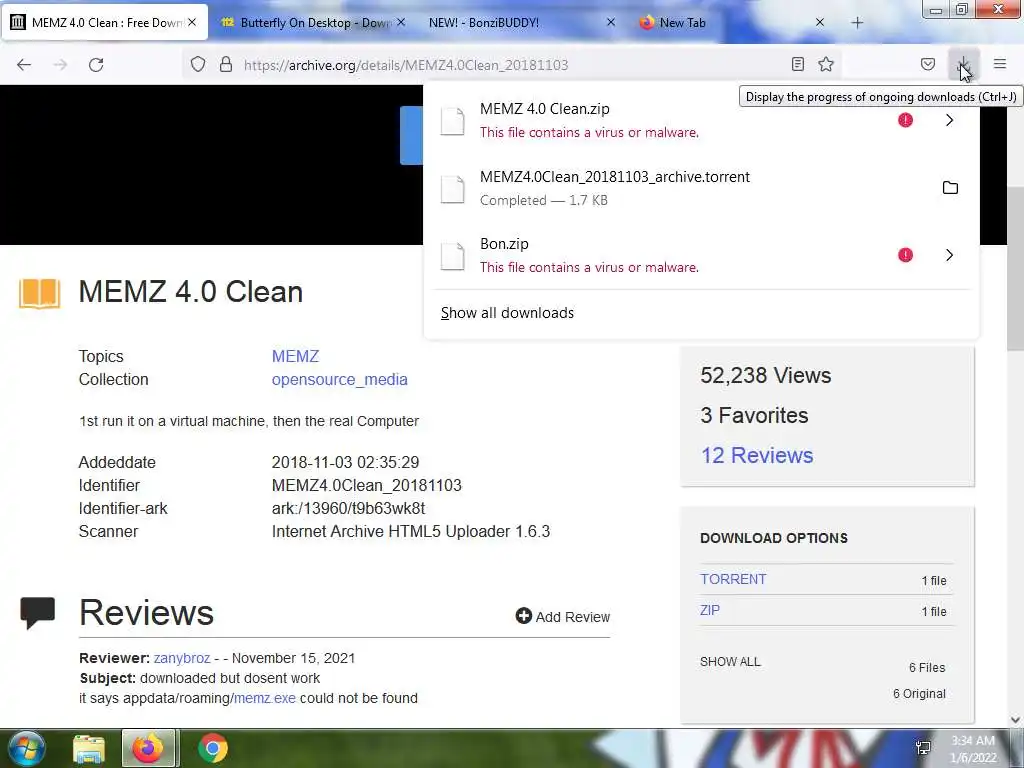Download via ZIP option
The image size is (1024, 768).
click(710, 610)
